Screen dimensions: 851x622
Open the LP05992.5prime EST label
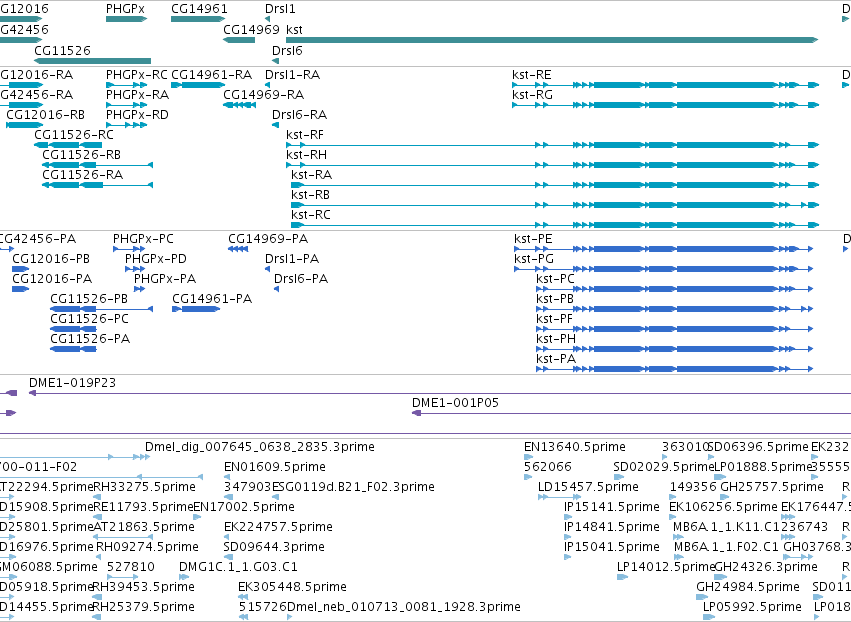[x=752, y=608]
